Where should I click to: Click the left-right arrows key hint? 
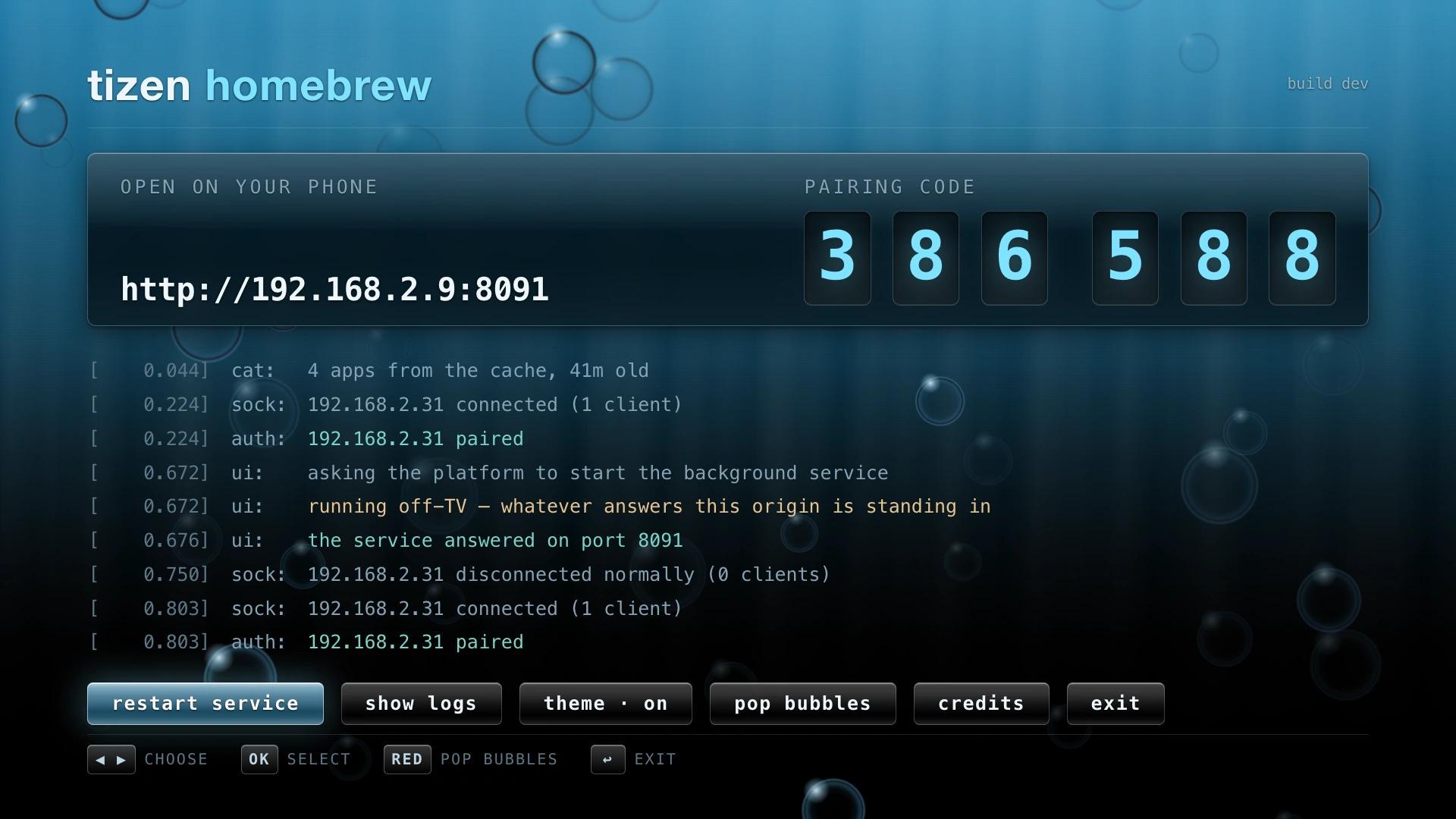click(111, 759)
